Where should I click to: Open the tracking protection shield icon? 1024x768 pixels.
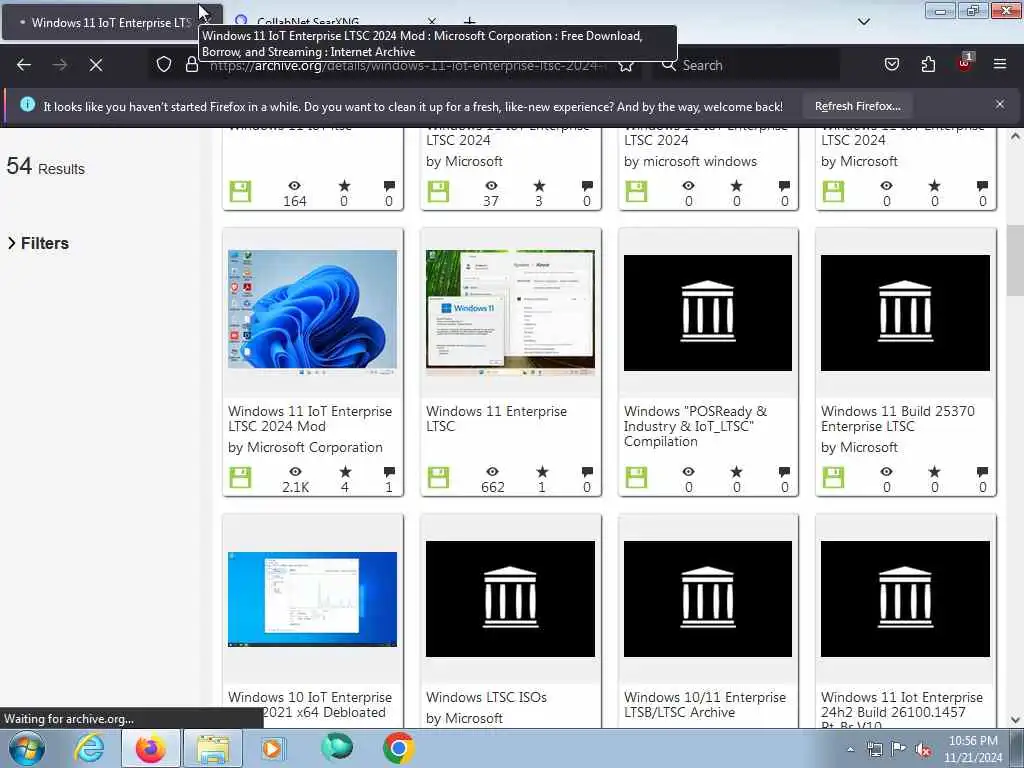pos(164,65)
